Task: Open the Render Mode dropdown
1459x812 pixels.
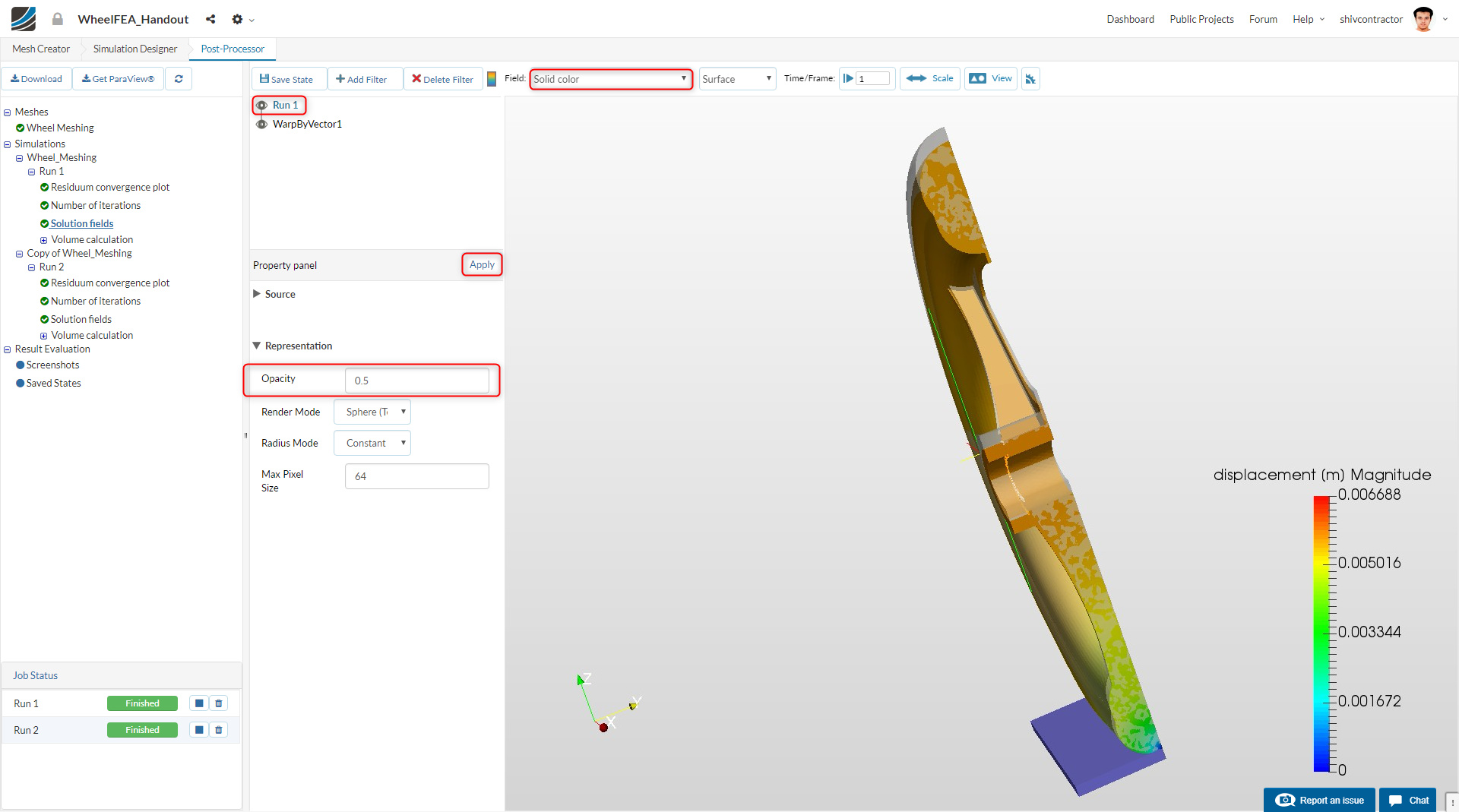Action: tap(372, 412)
